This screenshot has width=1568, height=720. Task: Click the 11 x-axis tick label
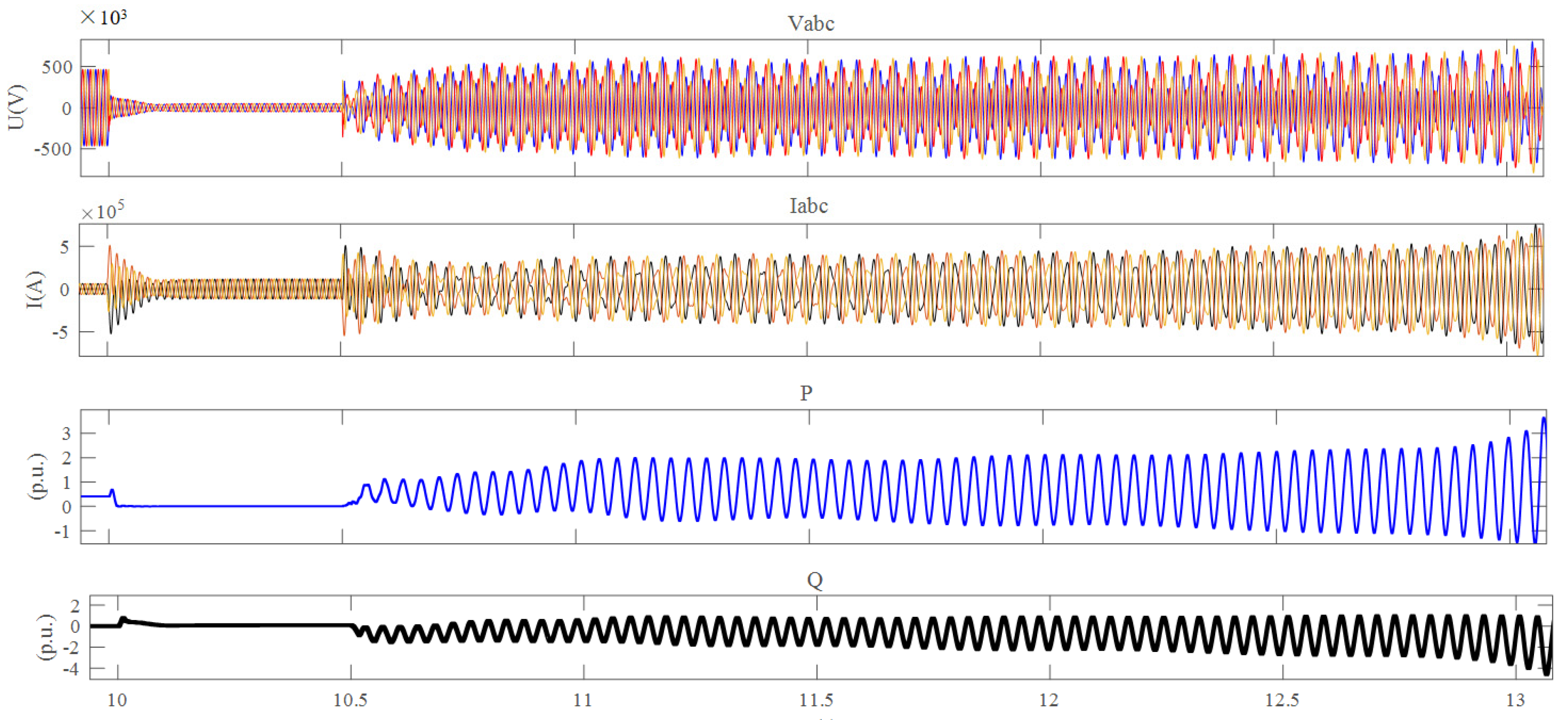583,701
